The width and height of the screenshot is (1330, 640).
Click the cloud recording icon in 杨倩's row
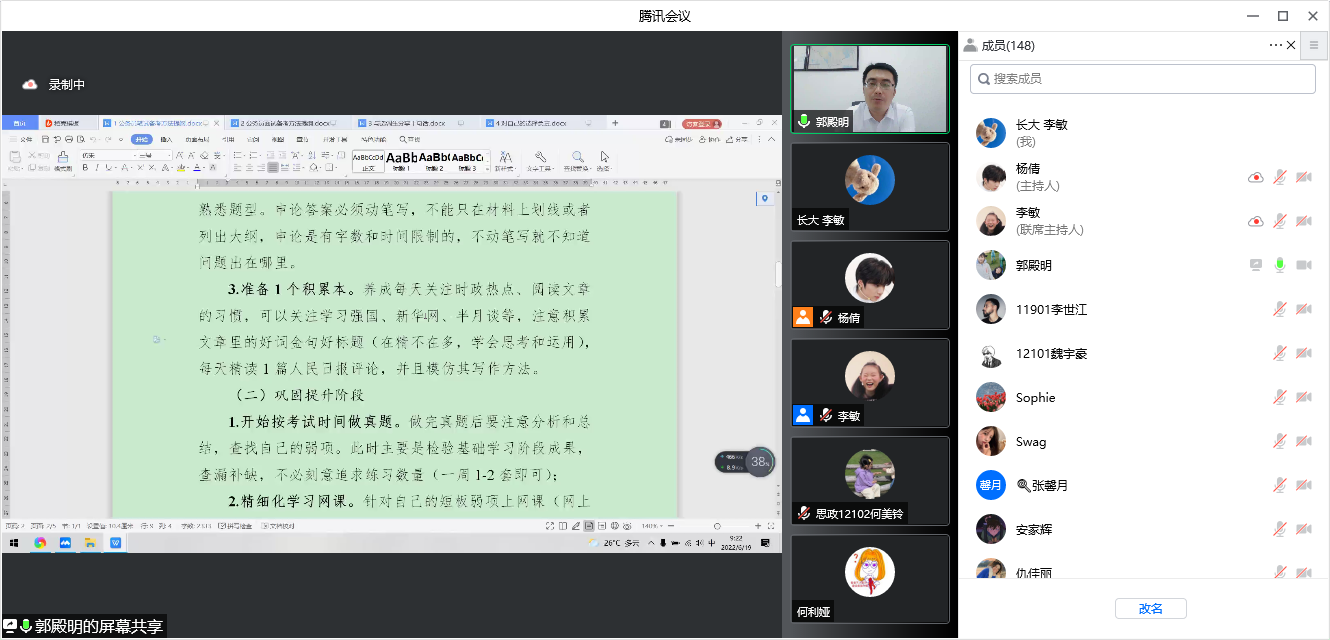pyautogui.click(x=1255, y=178)
